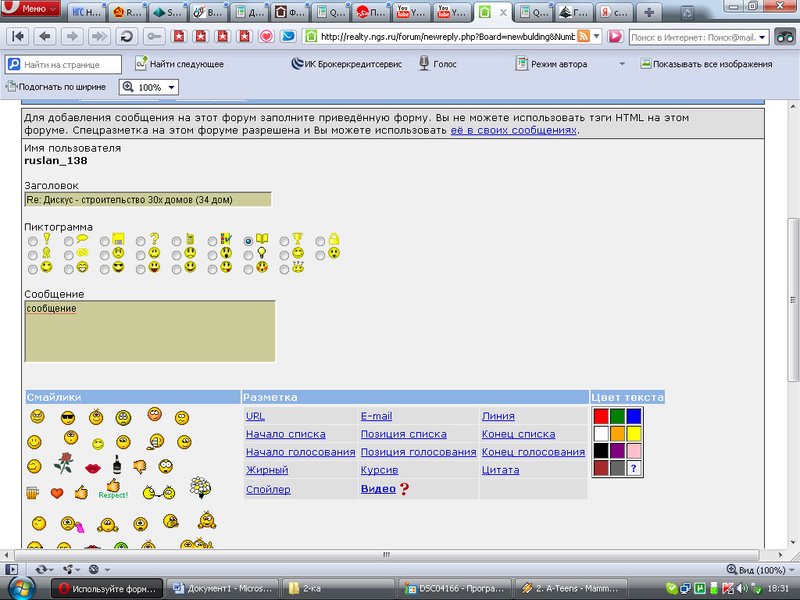Open Документ1 Microsoft Word taskbar button
The height and width of the screenshot is (600, 800).
[225, 588]
